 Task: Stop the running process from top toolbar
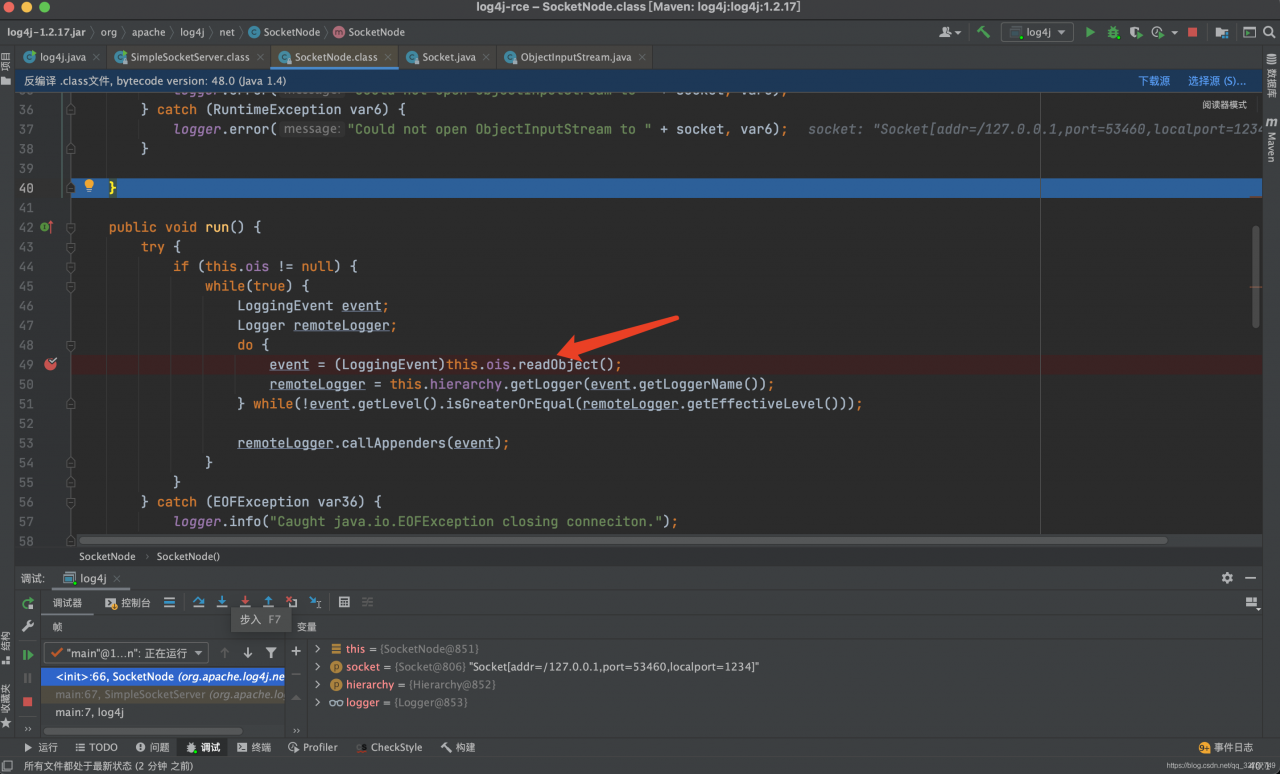[1192, 32]
